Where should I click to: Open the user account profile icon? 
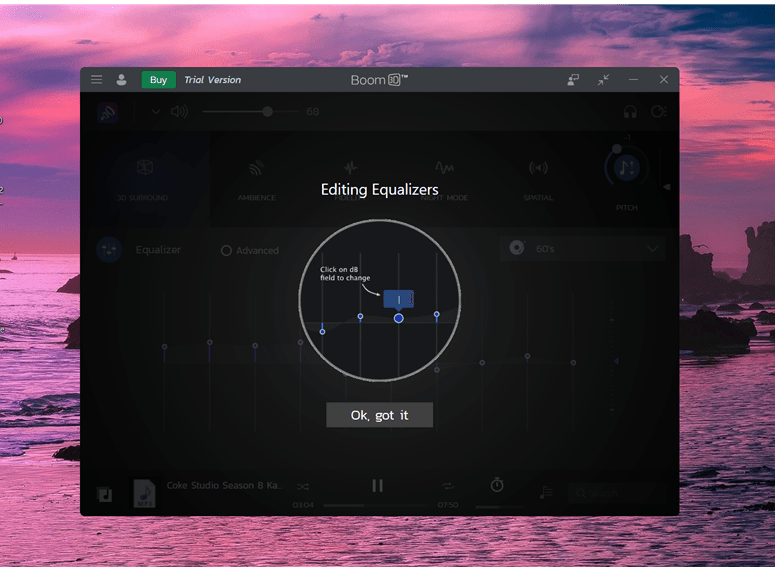121,80
